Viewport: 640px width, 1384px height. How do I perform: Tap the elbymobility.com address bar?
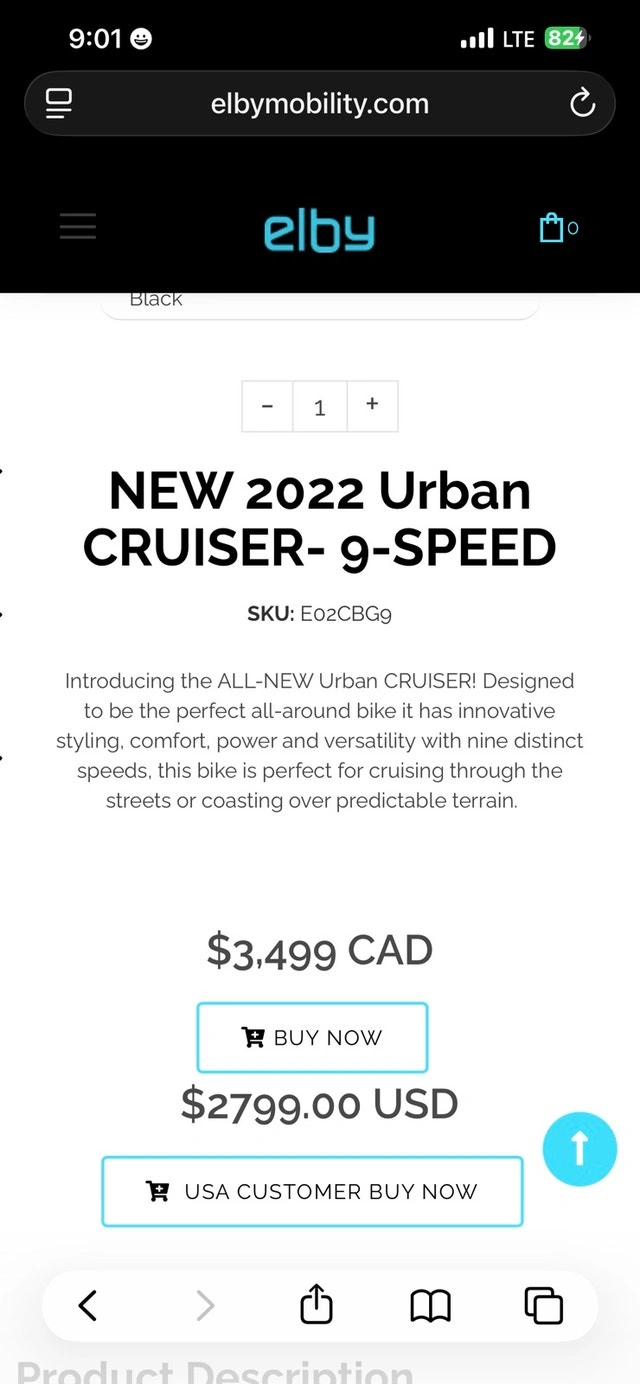[320, 103]
